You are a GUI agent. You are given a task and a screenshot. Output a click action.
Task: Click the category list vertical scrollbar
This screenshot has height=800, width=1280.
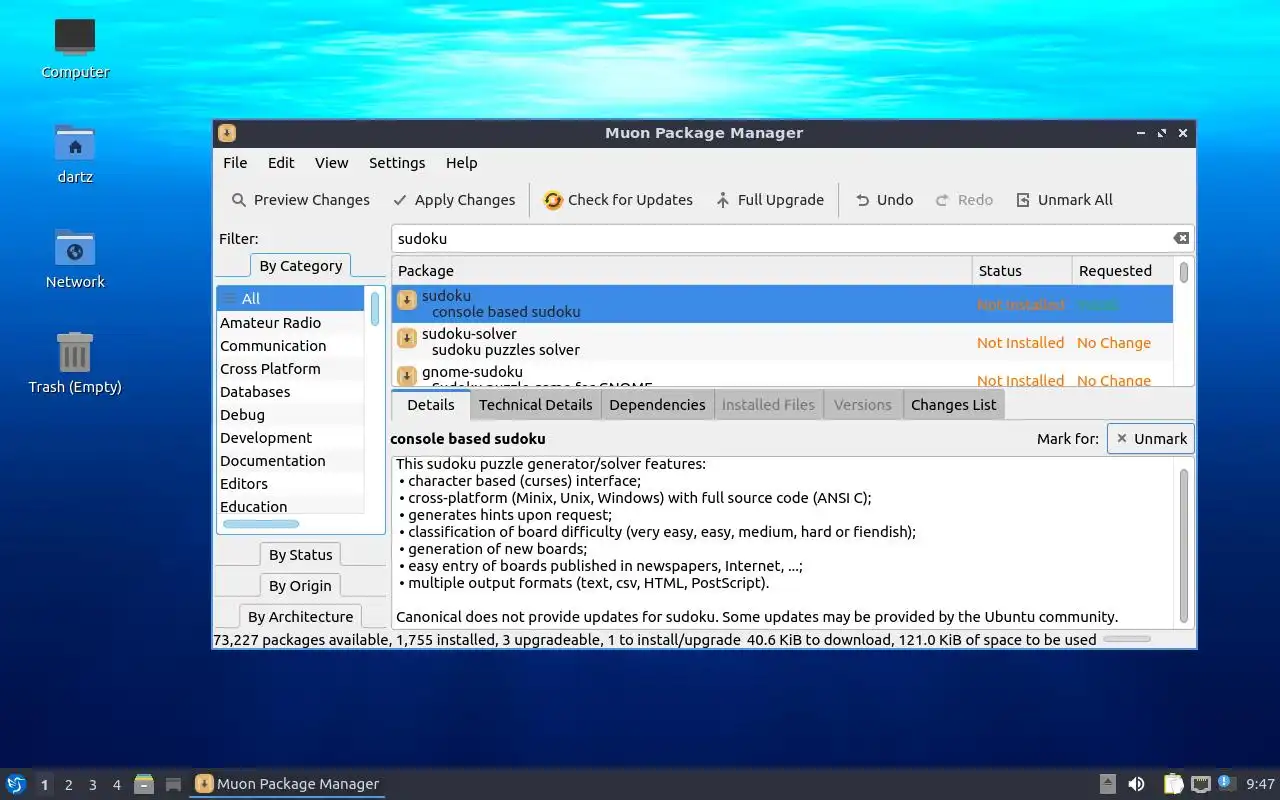(375, 309)
